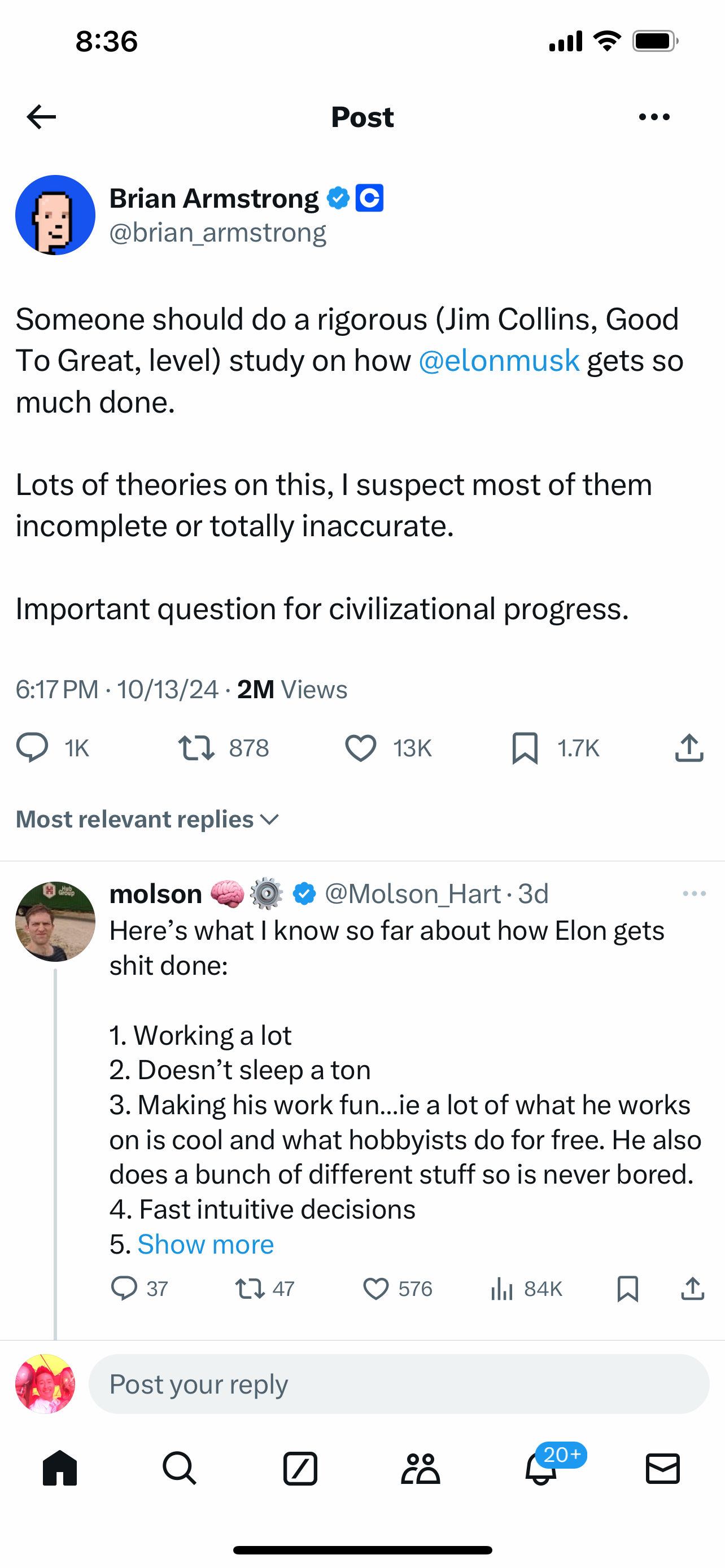Expand molson's reply with Show more
This screenshot has width=725, height=1568.
click(x=206, y=1245)
